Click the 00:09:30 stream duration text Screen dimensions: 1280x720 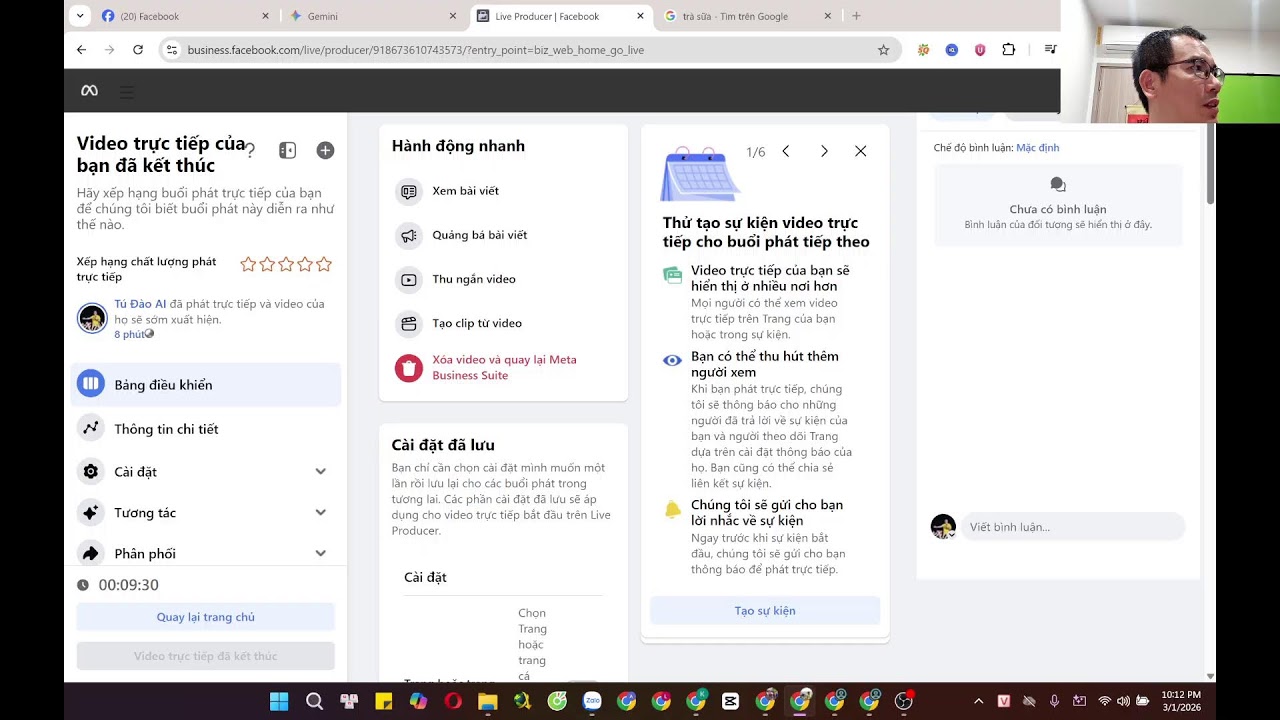click(x=128, y=585)
